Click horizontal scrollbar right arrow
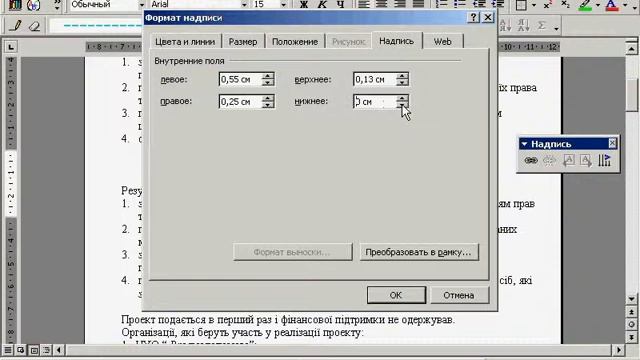 coord(619,350)
